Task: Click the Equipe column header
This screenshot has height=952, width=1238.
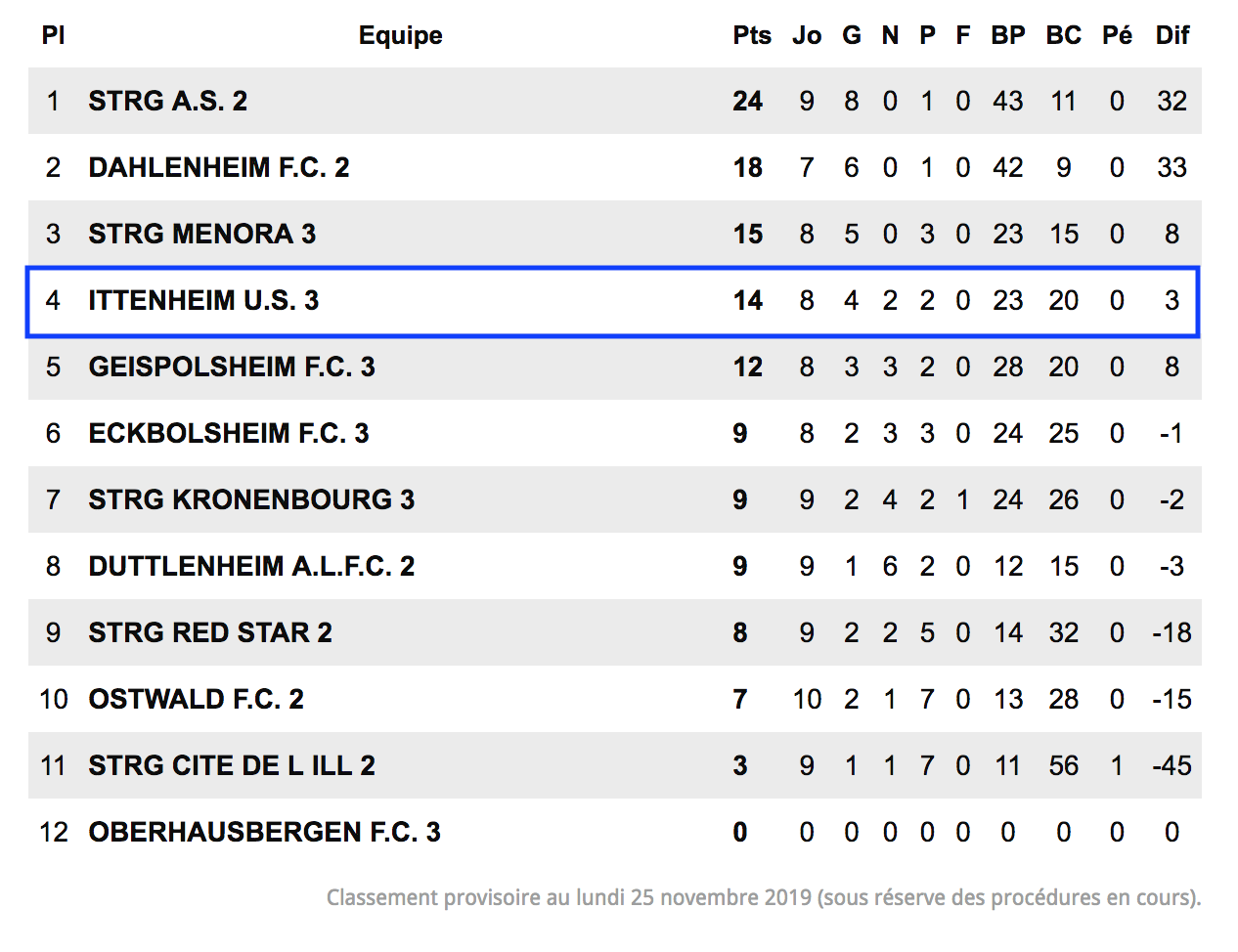Action: pyautogui.click(x=401, y=36)
